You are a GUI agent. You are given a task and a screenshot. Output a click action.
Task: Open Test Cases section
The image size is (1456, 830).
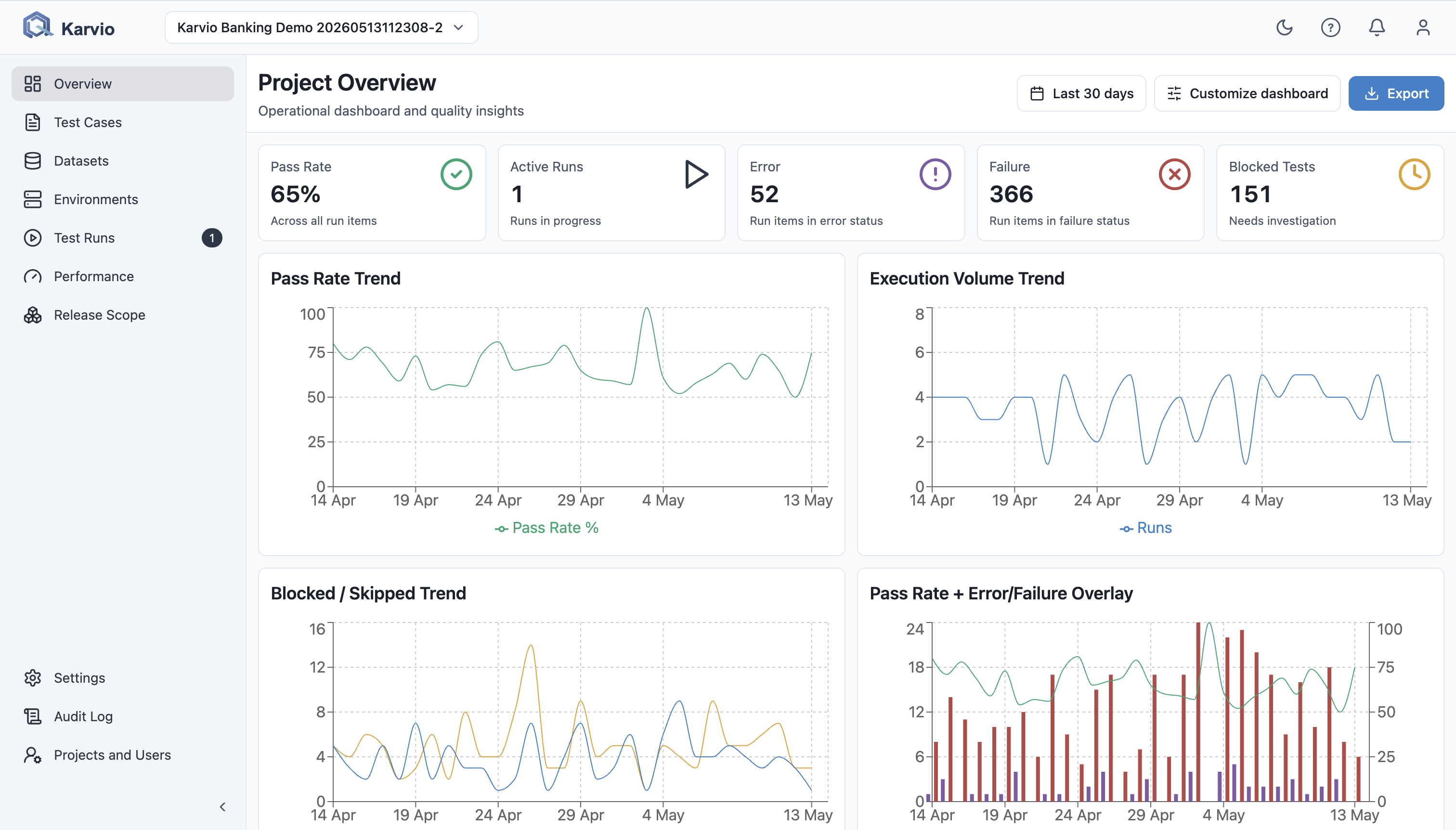click(123, 122)
